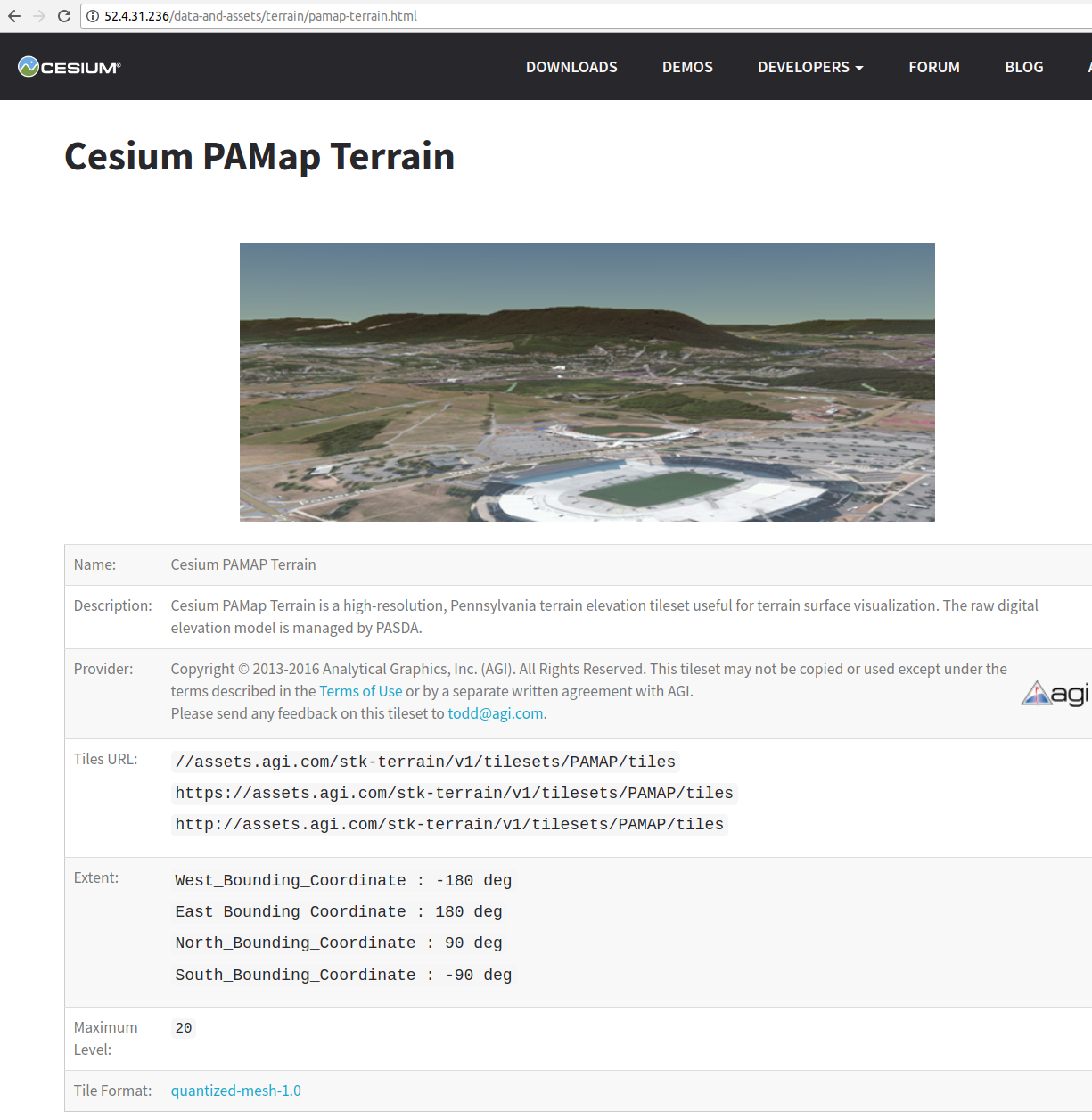The height and width of the screenshot is (1120, 1092).
Task: Open the BLOG menu item
Action: point(1024,67)
